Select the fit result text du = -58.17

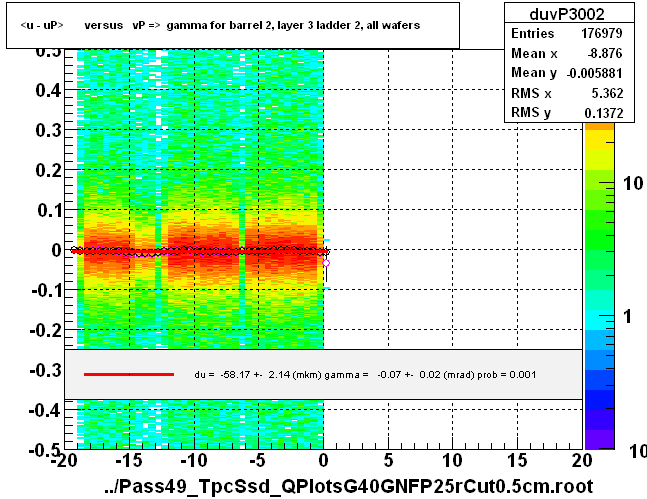[365, 375]
